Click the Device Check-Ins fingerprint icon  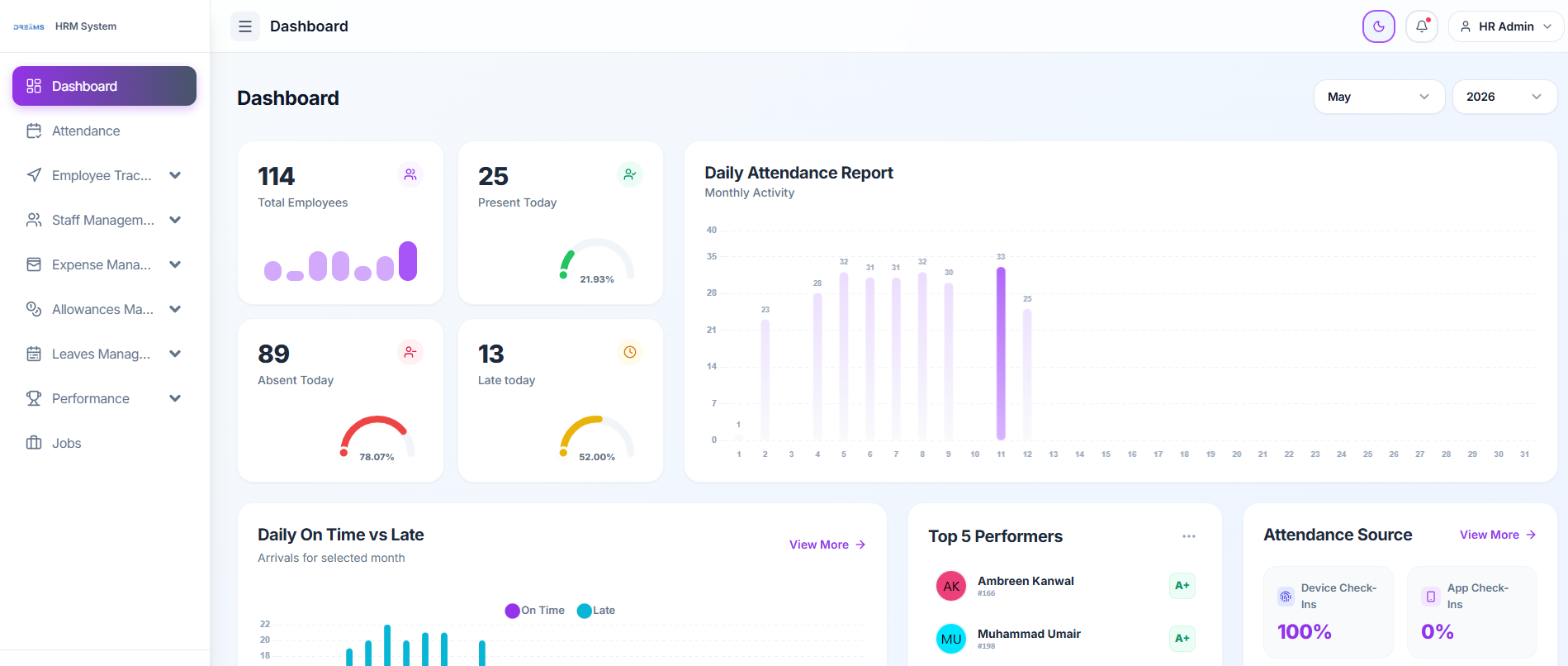coord(1286,596)
